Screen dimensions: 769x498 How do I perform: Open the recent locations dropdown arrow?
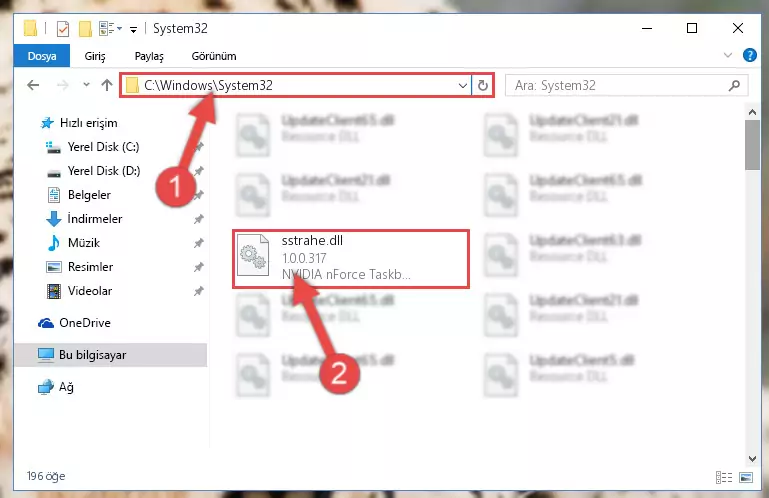coord(86,85)
